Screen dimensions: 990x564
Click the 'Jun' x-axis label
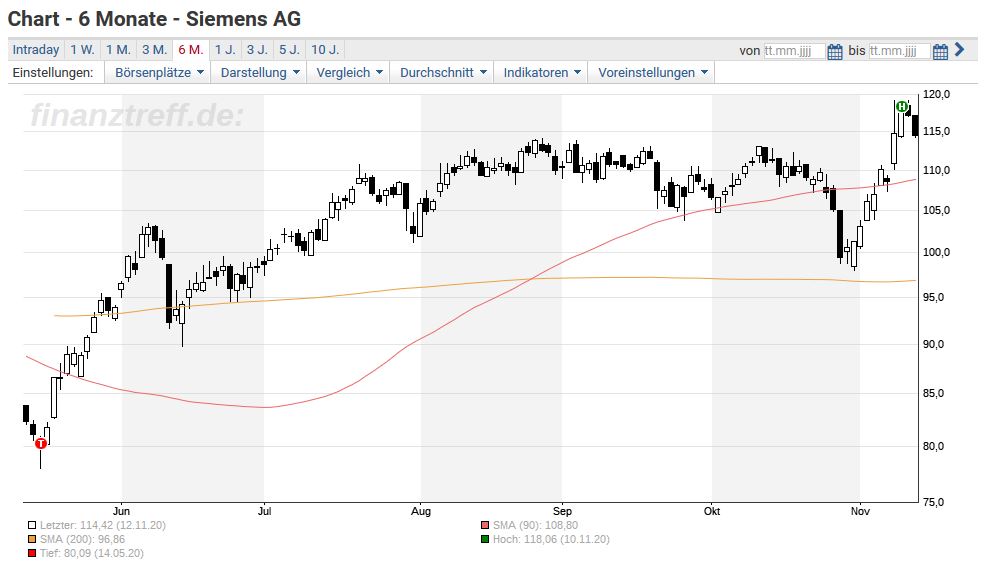tap(121, 511)
